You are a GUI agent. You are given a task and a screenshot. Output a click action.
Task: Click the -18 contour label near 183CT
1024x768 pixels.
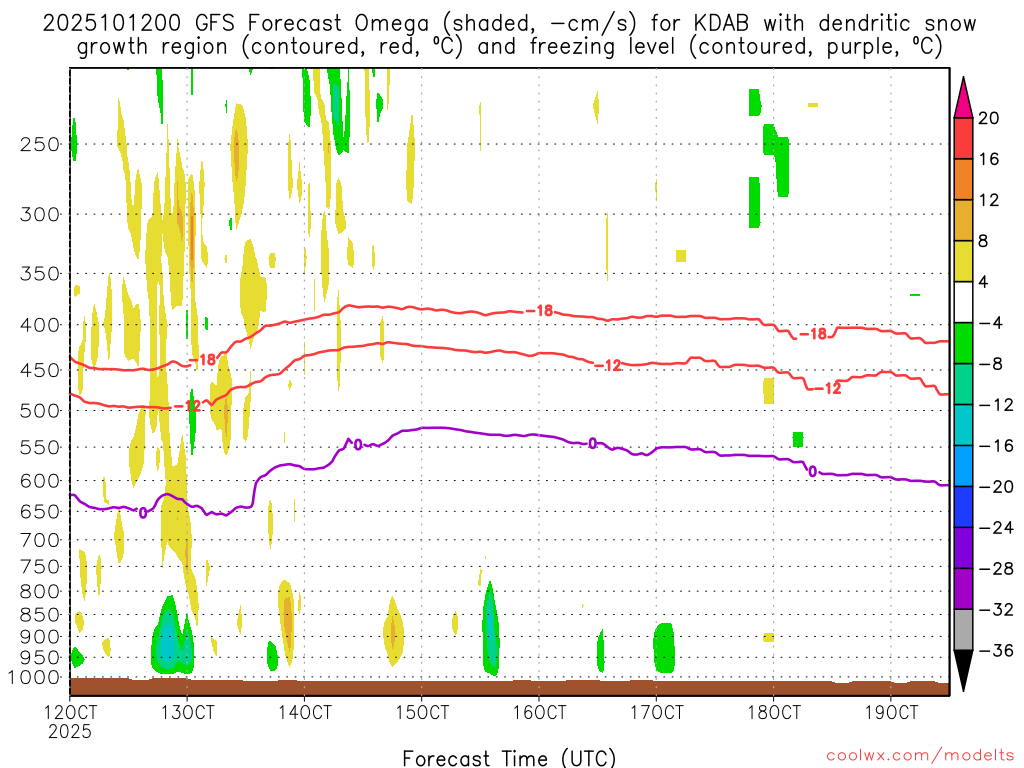(814, 334)
